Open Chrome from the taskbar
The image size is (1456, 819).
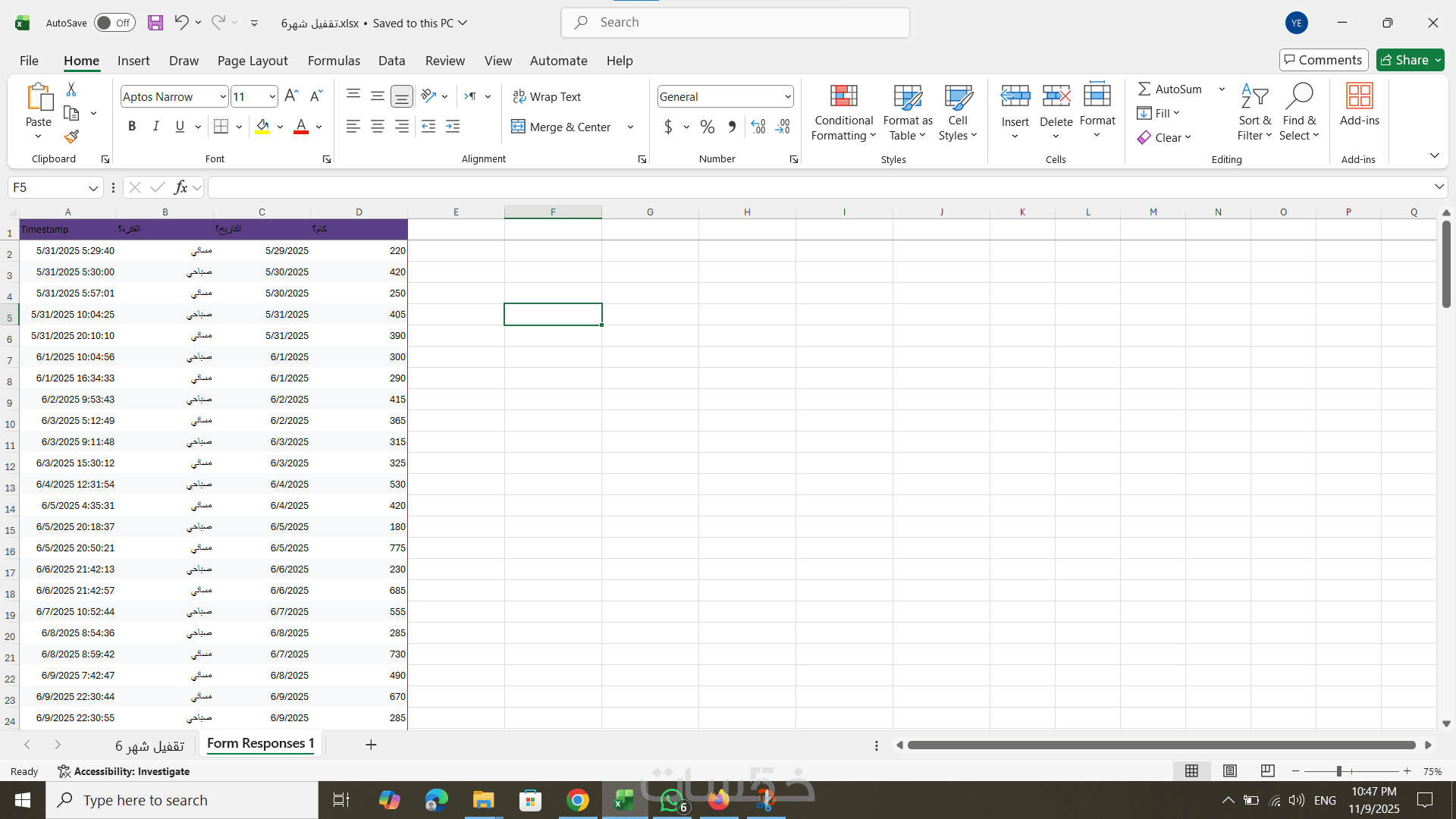pos(577,800)
